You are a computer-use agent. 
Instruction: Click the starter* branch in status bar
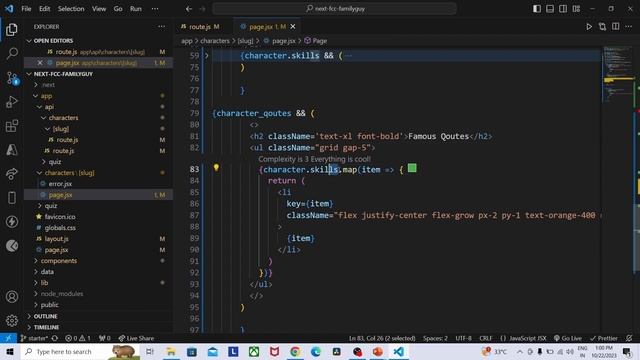pyautogui.click(x=33, y=338)
